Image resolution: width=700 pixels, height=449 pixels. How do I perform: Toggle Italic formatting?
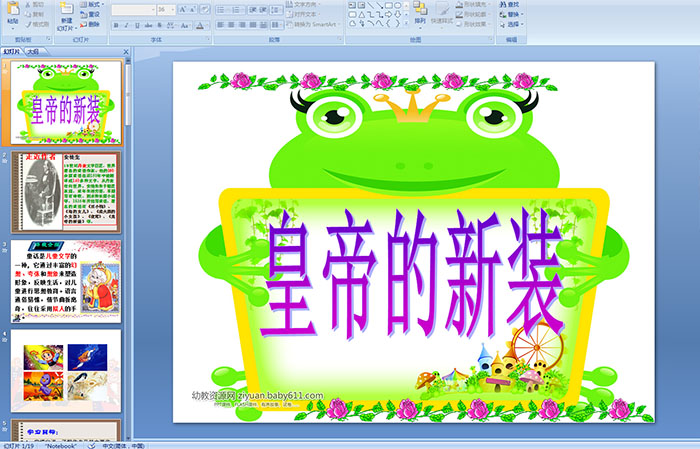pyautogui.click(x=127, y=26)
